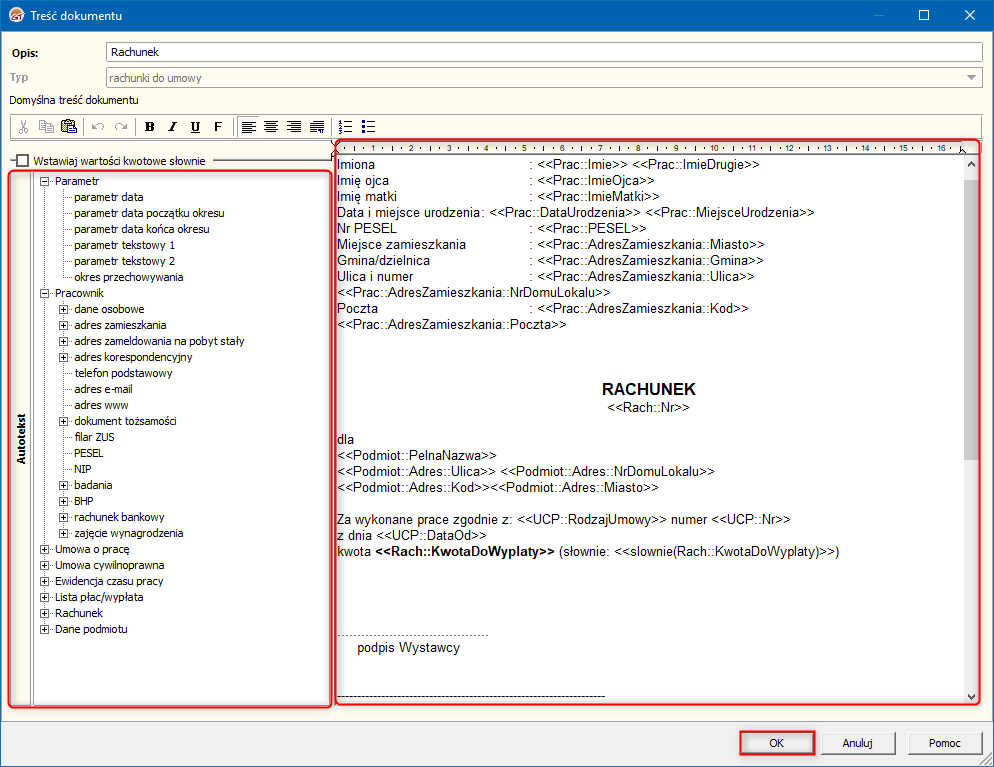Expand adres zamieszkania node
Image resolution: width=994 pixels, height=767 pixels.
pyautogui.click(x=63, y=325)
